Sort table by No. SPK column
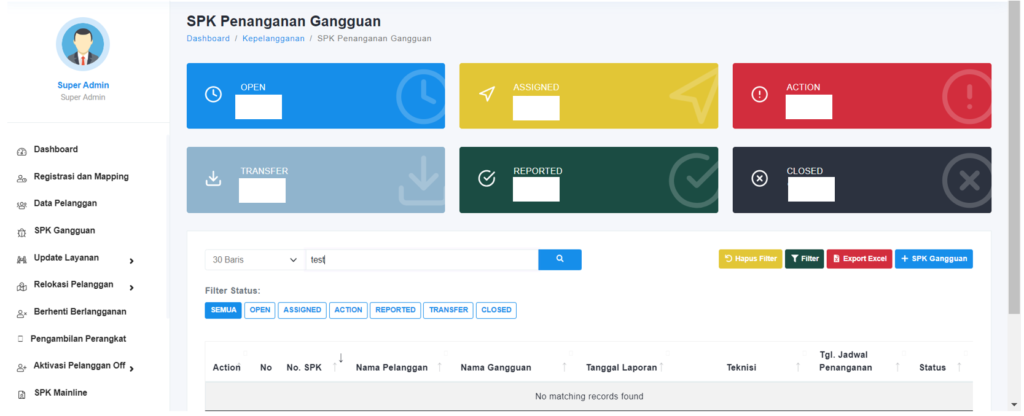 coord(304,368)
